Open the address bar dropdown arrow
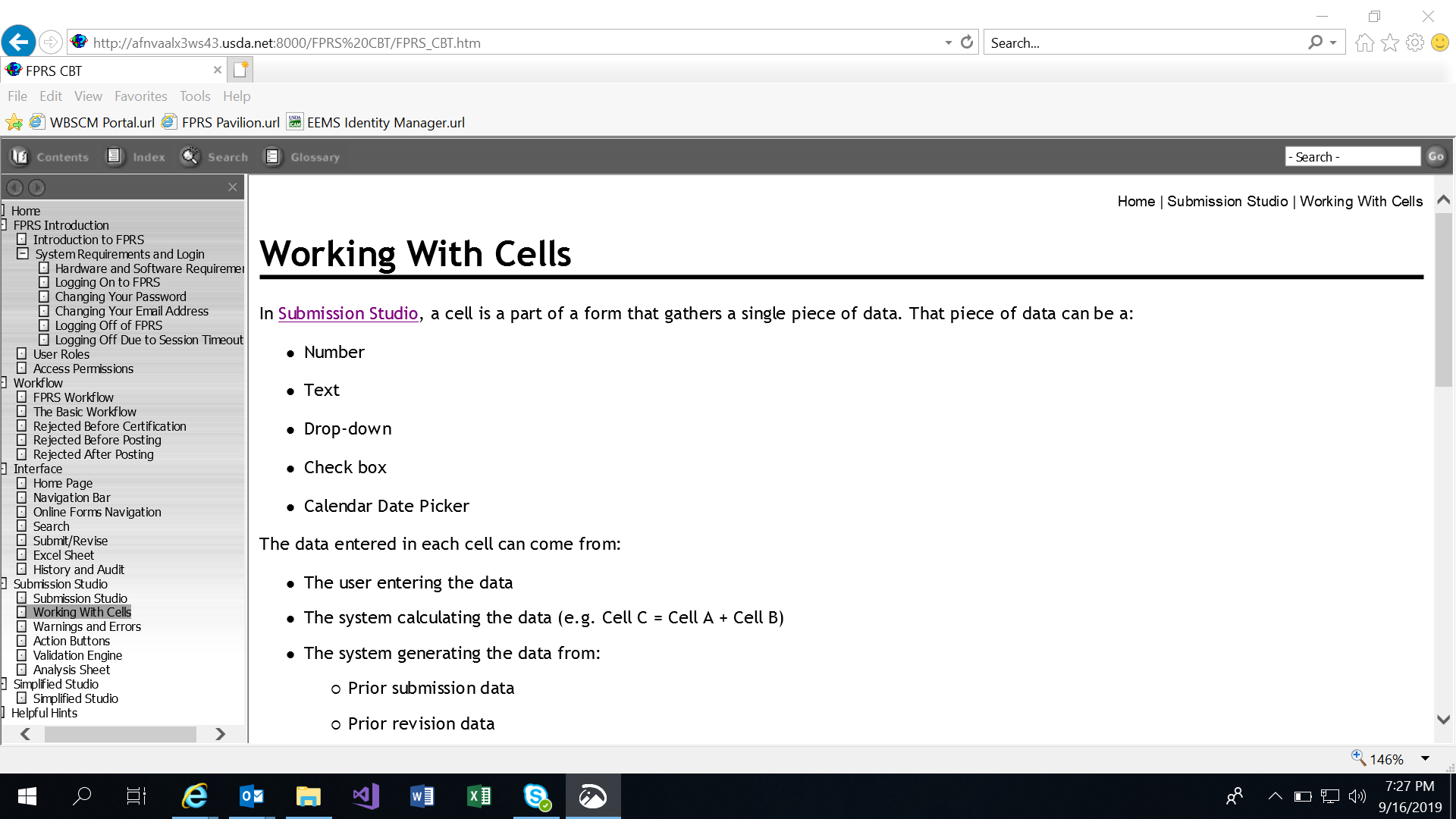The width and height of the screenshot is (1456, 819). [x=948, y=42]
